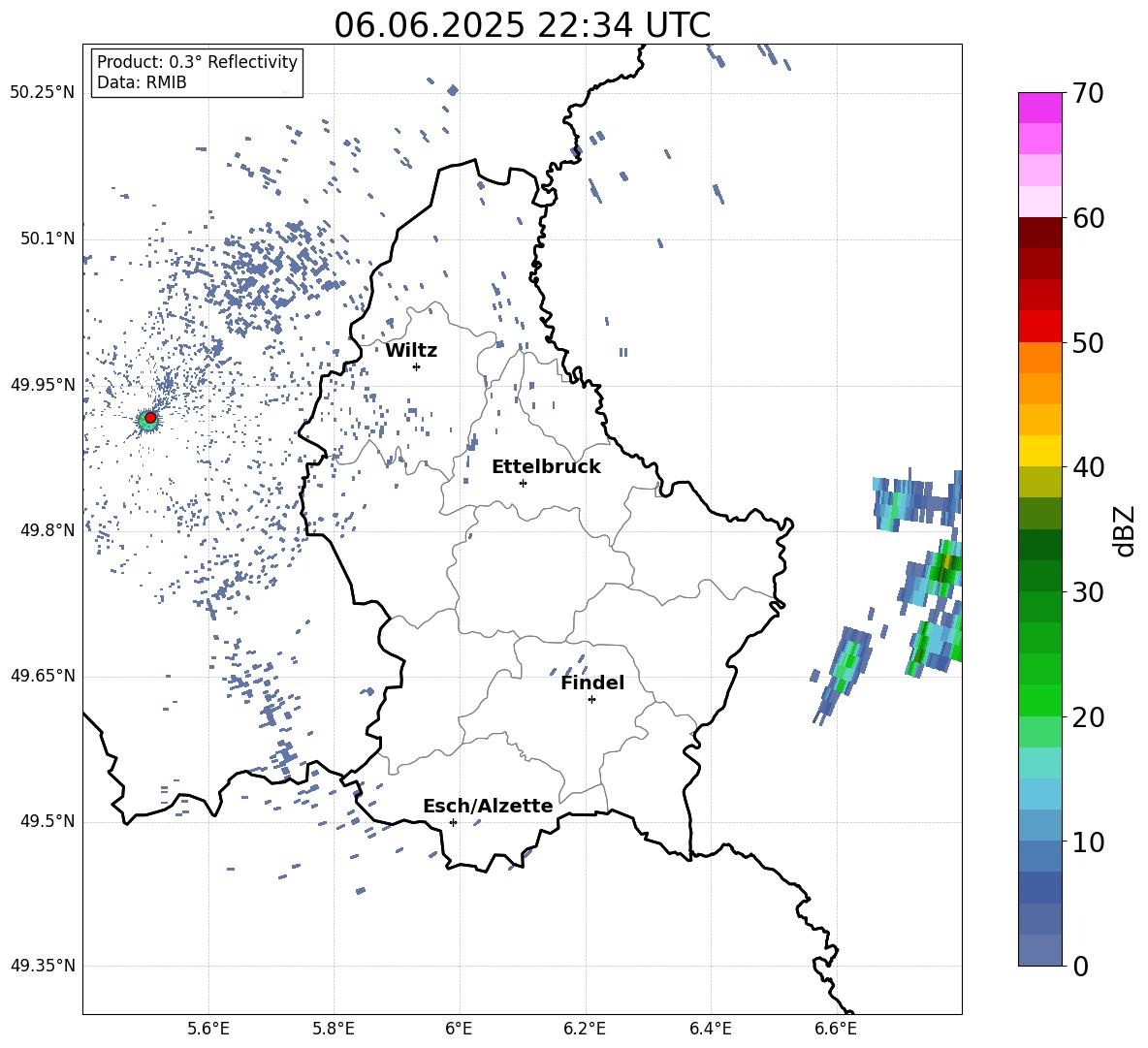This screenshot has height=1048, width=1148.
Task: Click the latitude label '50.1°N'
Action: pos(48,239)
